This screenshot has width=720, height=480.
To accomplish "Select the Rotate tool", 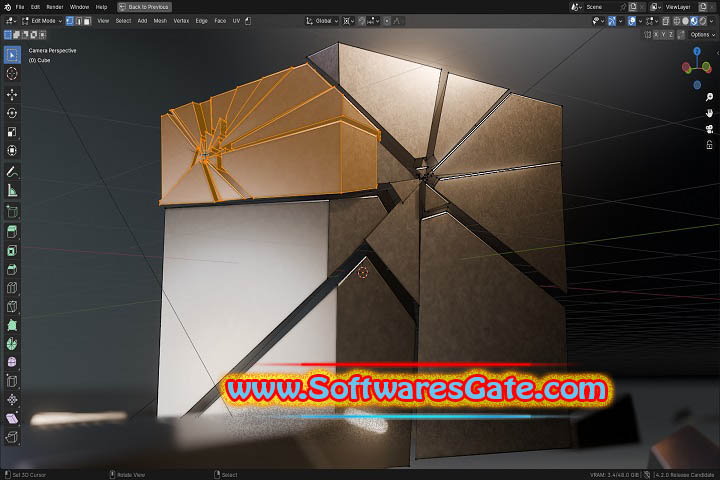I will (12, 113).
